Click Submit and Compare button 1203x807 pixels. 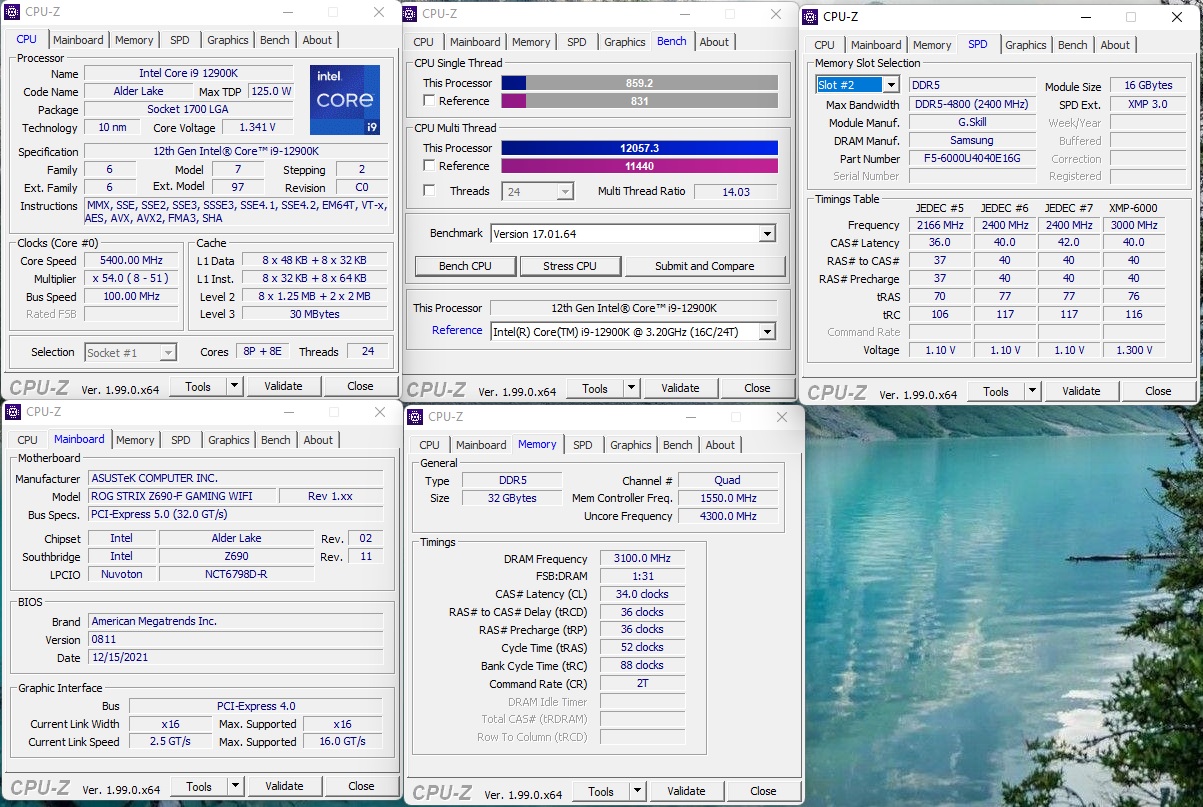tap(705, 266)
